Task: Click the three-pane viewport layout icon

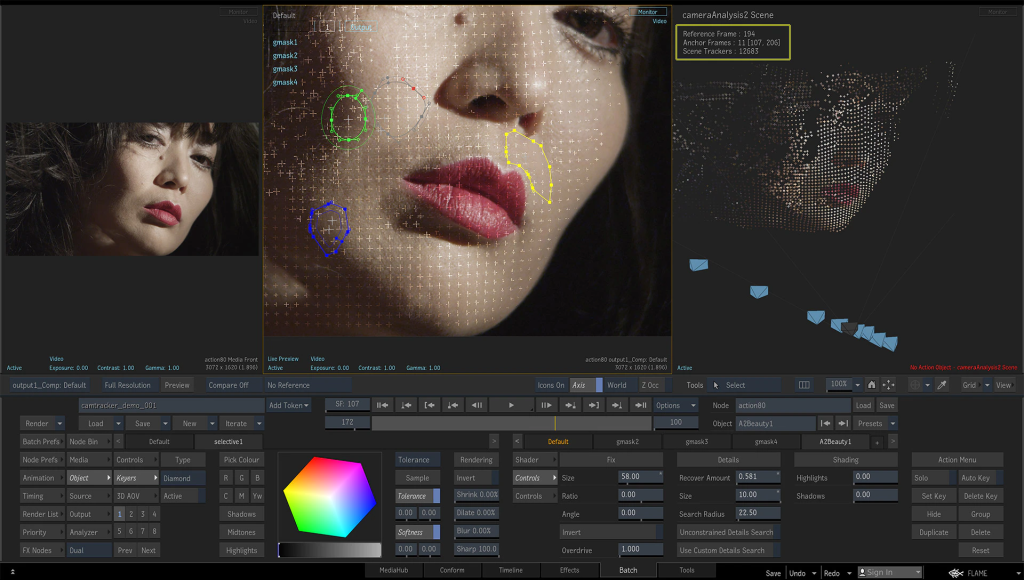Action: click(x=804, y=385)
